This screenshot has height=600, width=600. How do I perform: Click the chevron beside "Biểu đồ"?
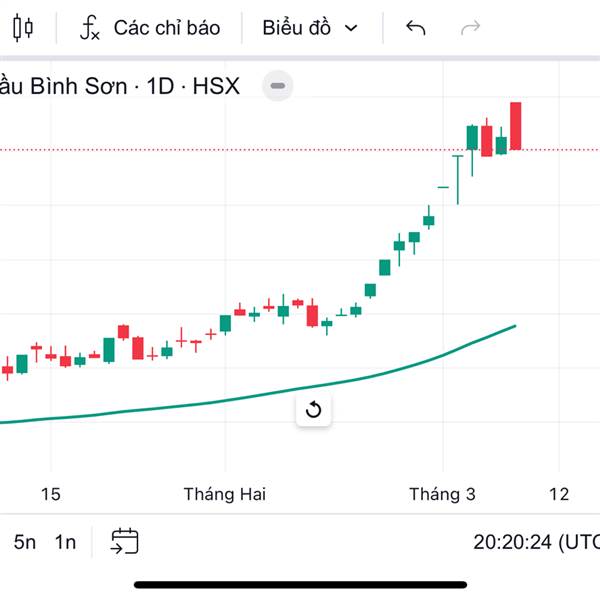351,28
